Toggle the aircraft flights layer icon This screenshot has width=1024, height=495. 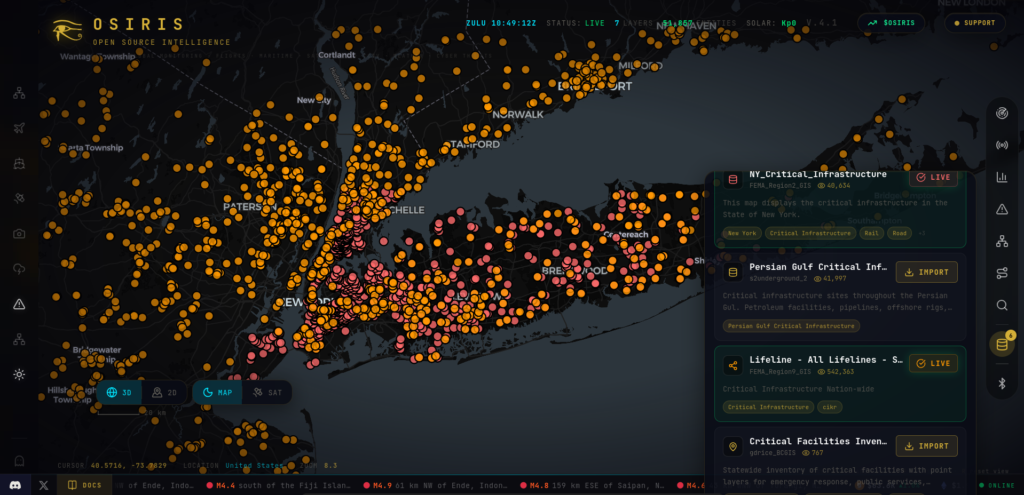(x=19, y=128)
